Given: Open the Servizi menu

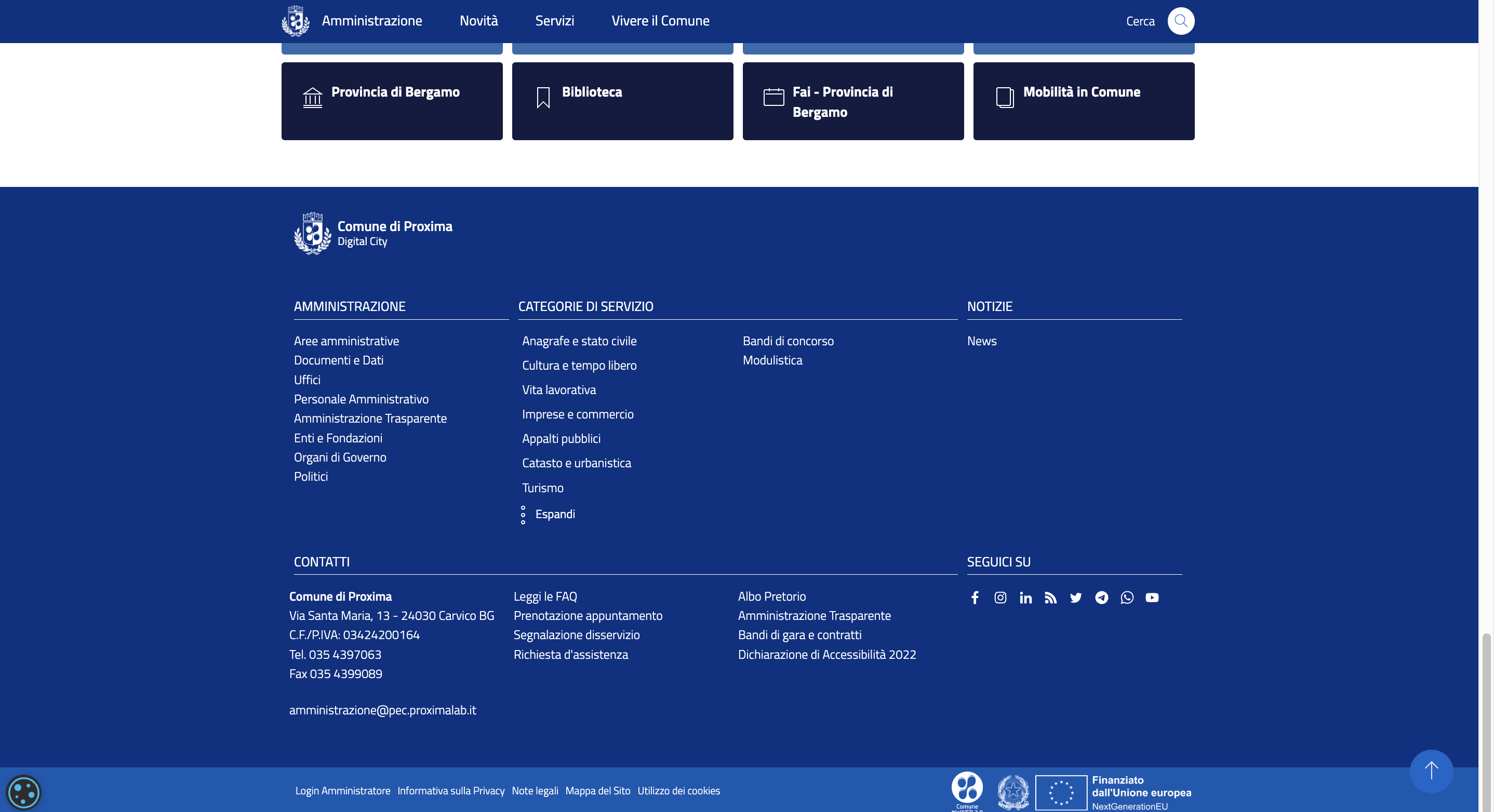Looking at the screenshot, I should click(554, 21).
